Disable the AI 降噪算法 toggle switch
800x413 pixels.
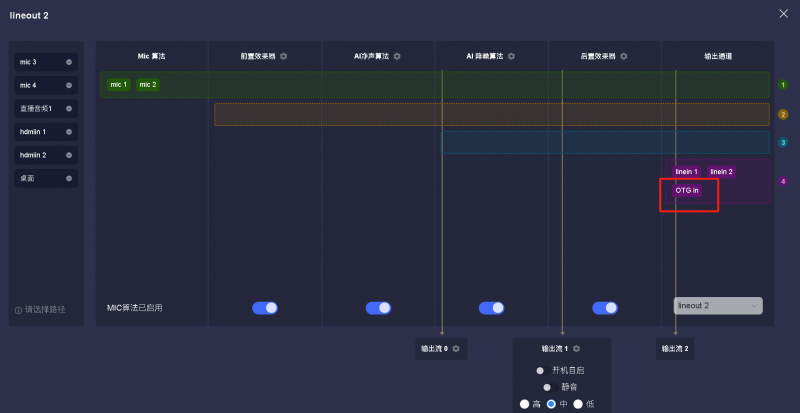[x=491, y=308]
